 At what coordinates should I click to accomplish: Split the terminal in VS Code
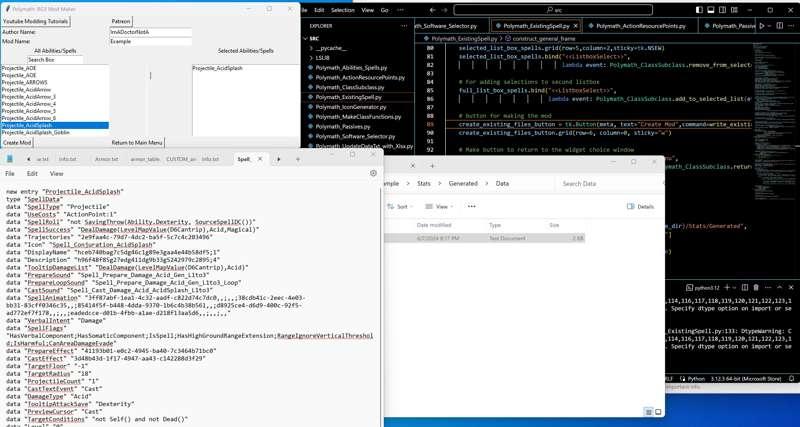(745, 288)
